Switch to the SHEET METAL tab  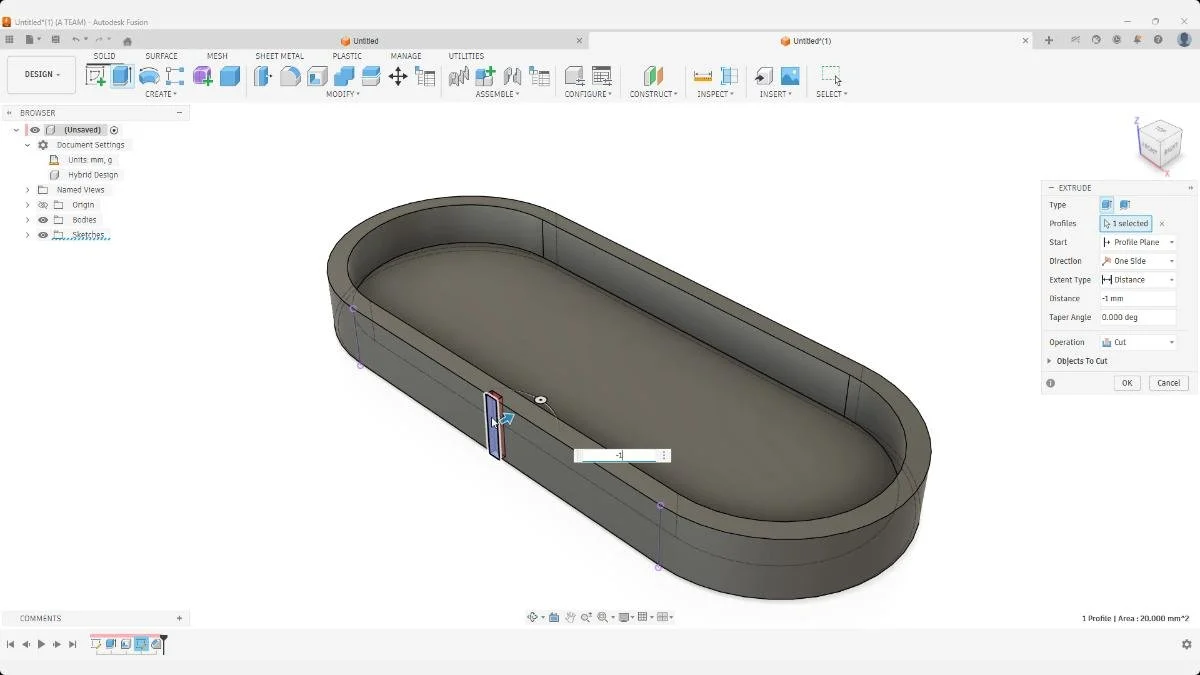tap(280, 56)
